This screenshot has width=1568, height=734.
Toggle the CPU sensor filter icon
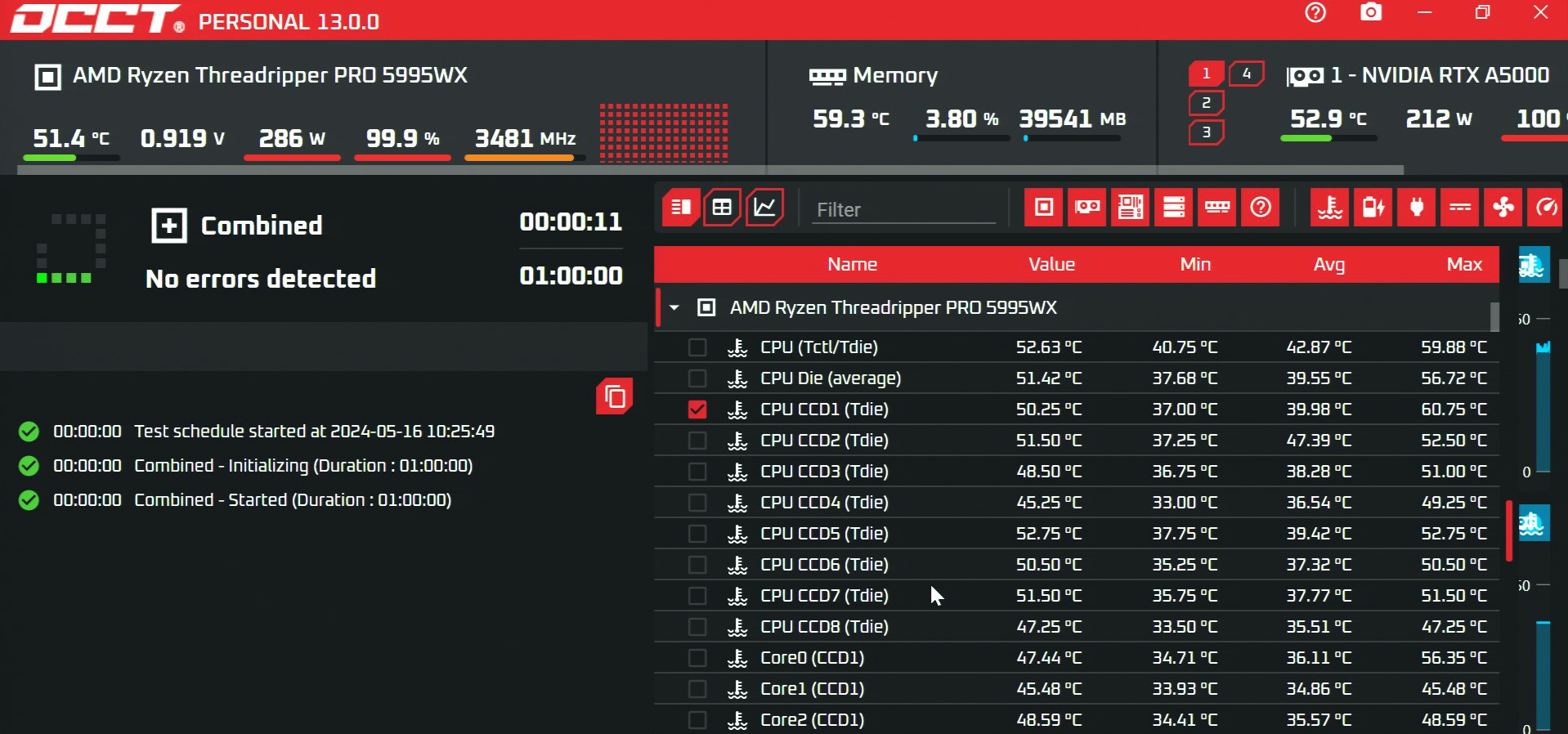[x=1044, y=208]
